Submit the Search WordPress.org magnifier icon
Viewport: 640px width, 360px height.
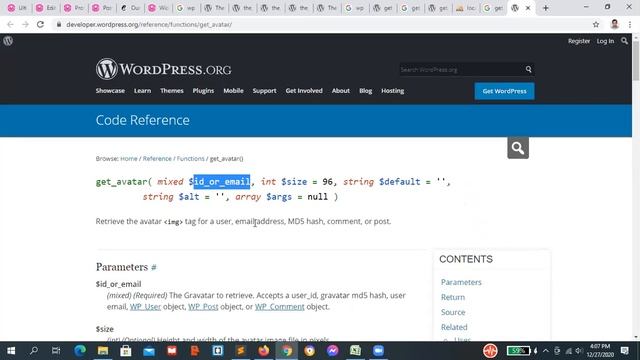(x=528, y=69)
